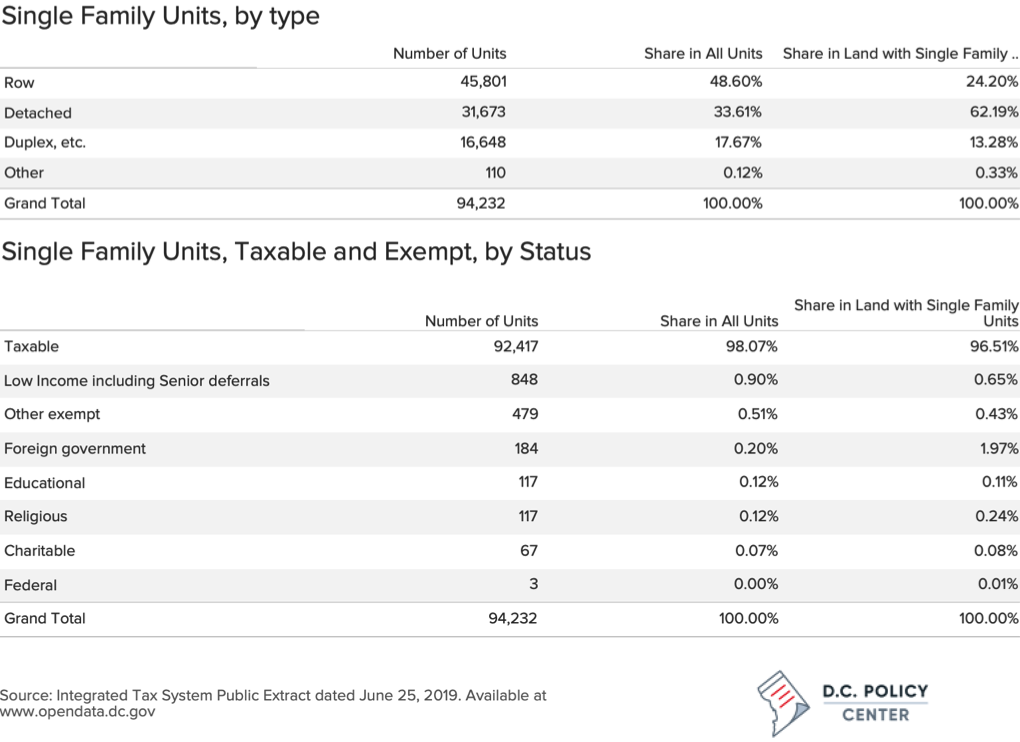
Task: Click the 'Single Family Units, by type' title
Action: click(x=161, y=16)
